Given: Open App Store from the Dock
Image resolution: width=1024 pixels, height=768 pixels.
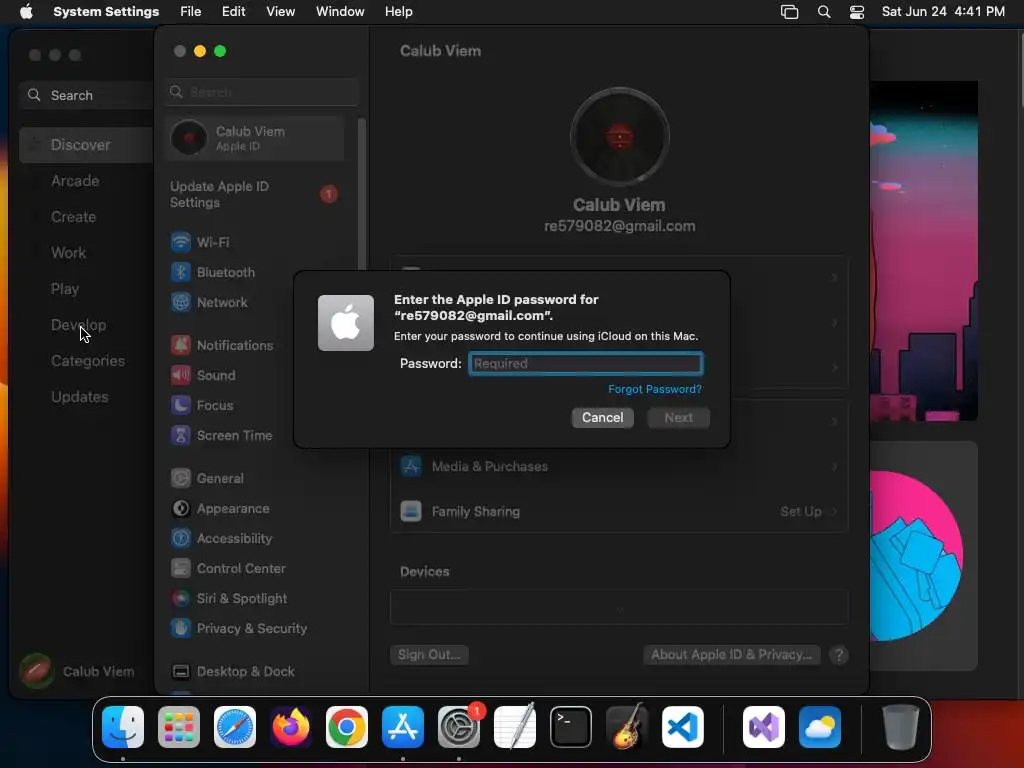Looking at the screenshot, I should point(403,727).
